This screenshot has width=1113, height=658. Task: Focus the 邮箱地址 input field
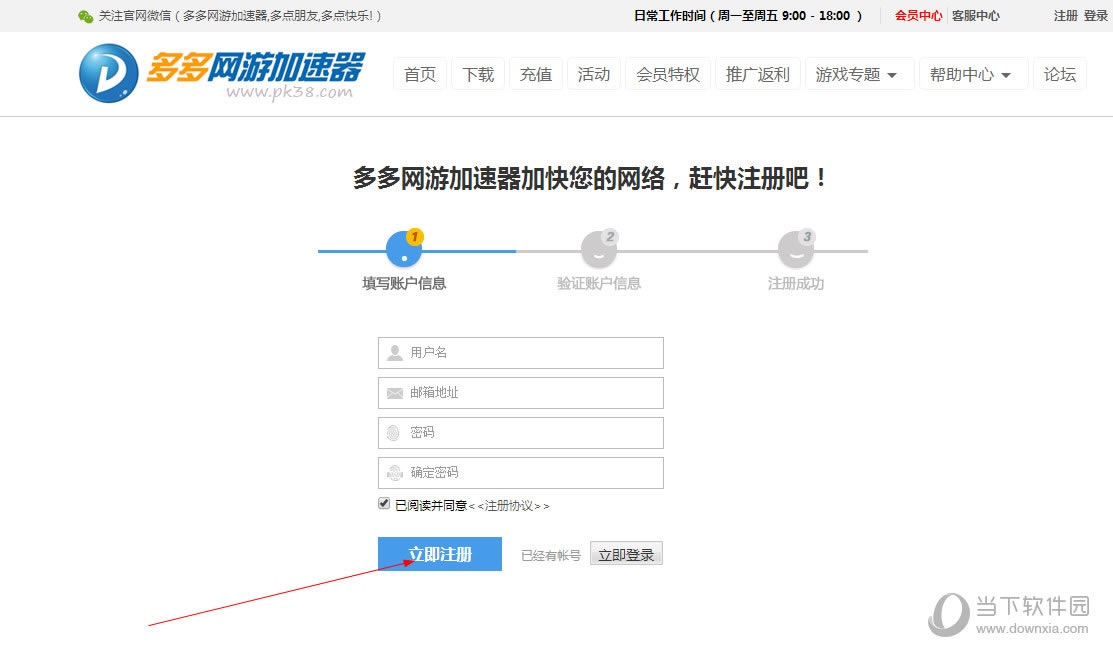521,393
